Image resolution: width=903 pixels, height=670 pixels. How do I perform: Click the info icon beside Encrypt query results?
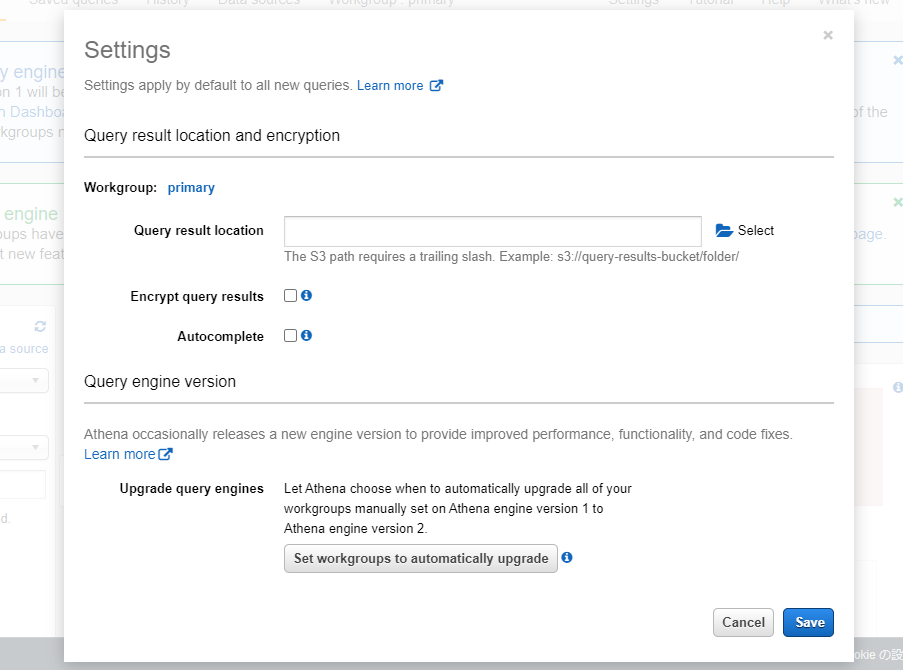pyautogui.click(x=307, y=296)
